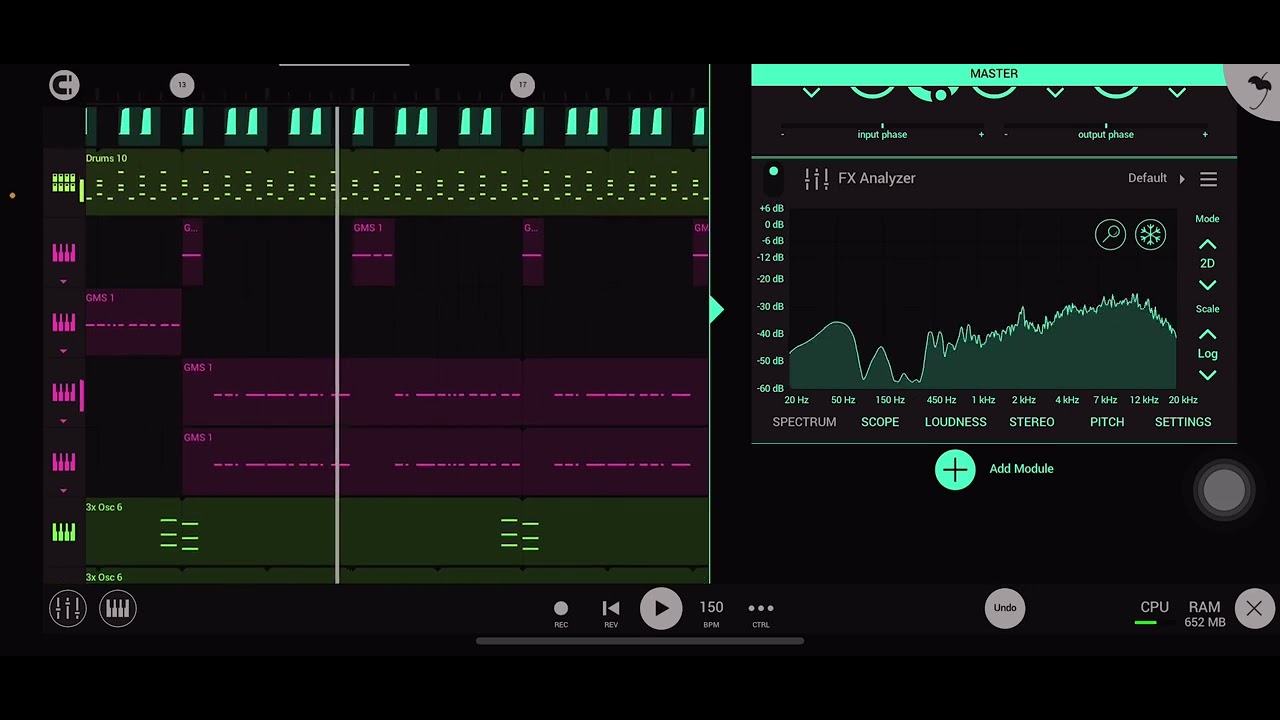Screen dimensions: 1280x720
Task: Switch to the PITCH tab
Action: click(x=1107, y=422)
